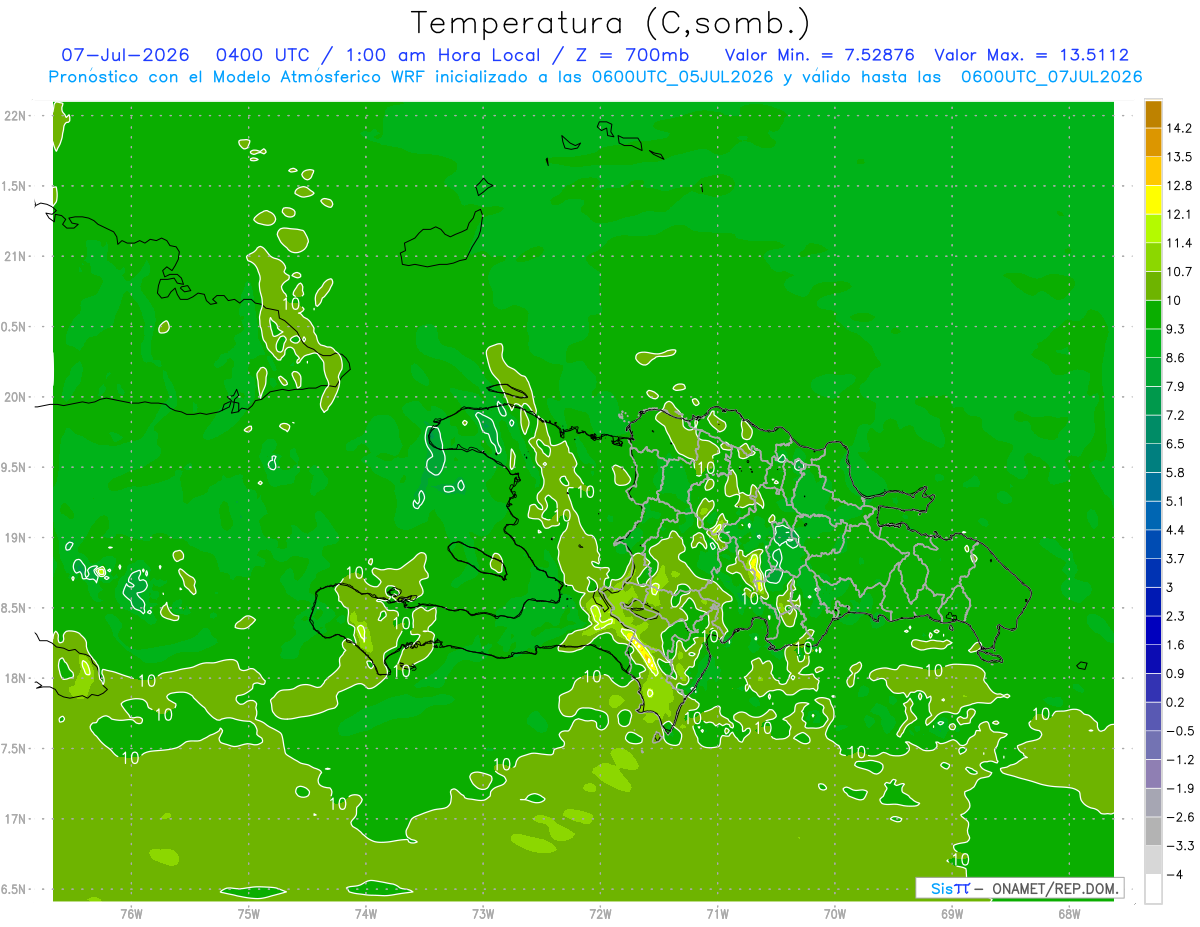Click the '69W' longitude label
The image size is (1200, 927).
[952, 913]
